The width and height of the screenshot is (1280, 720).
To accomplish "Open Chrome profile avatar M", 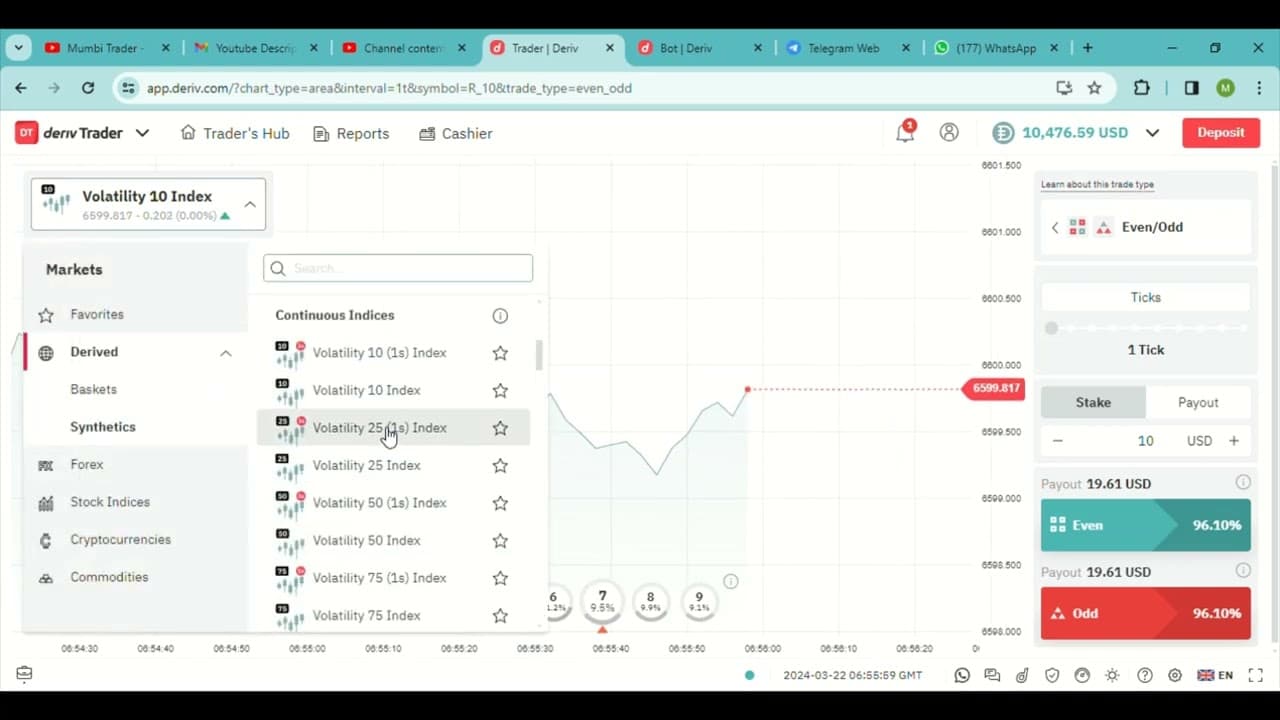I will coord(1226,88).
